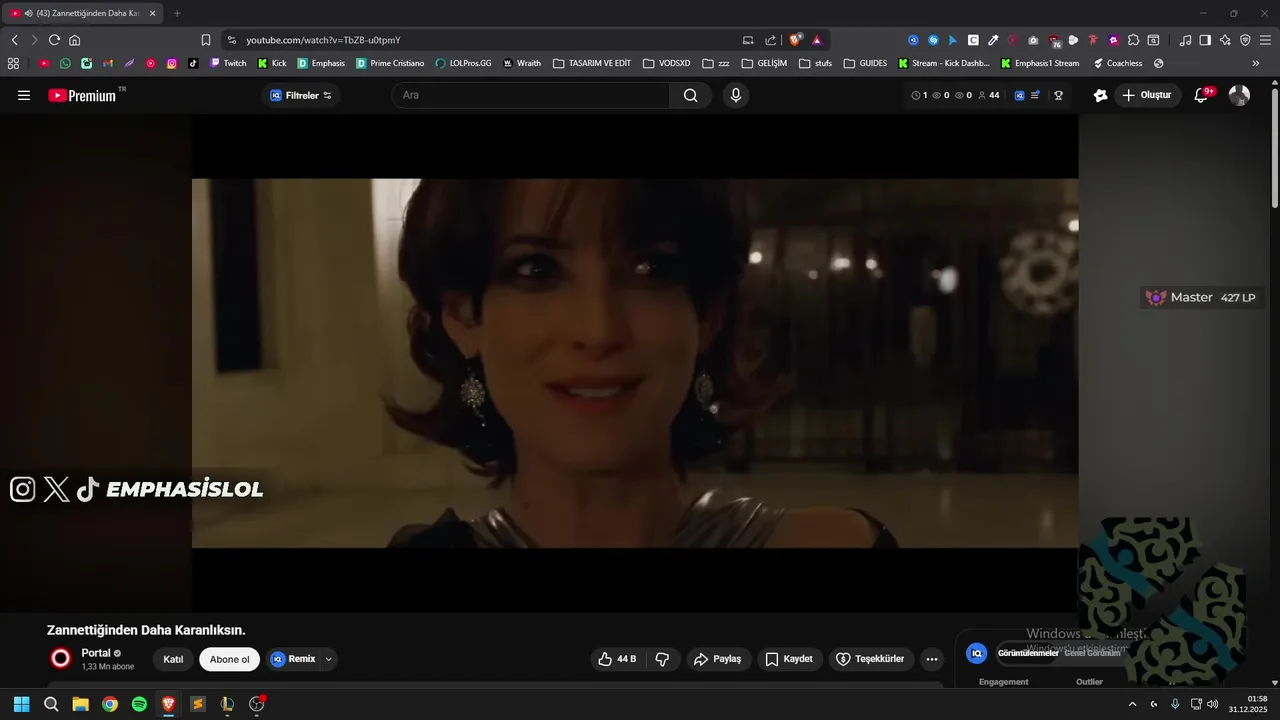Bookmark this page with the bookmark icon

(x=206, y=40)
